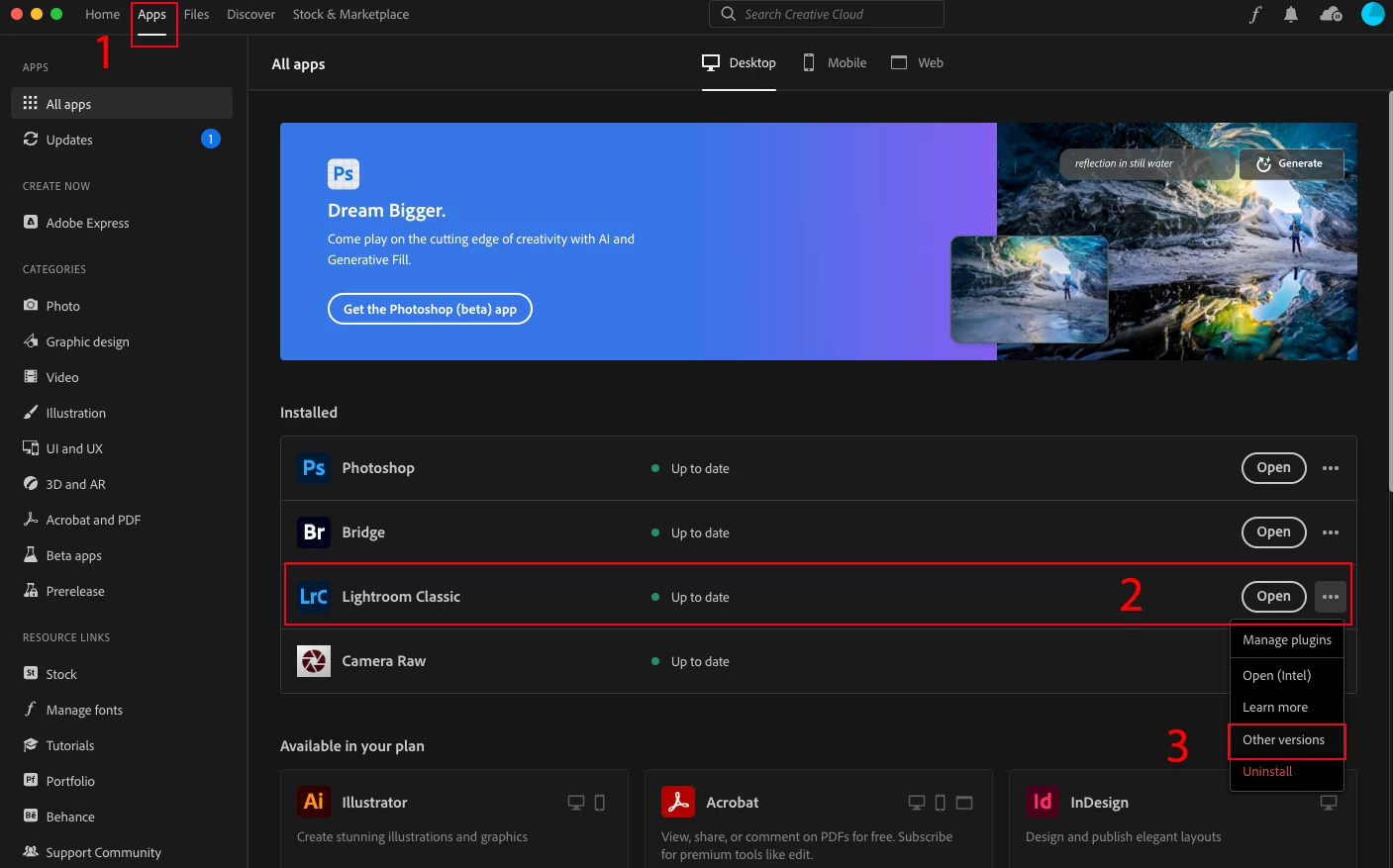The height and width of the screenshot is (868, 1393).
Task: Click the Generate button in banner
Action: tap(1291, 164)
